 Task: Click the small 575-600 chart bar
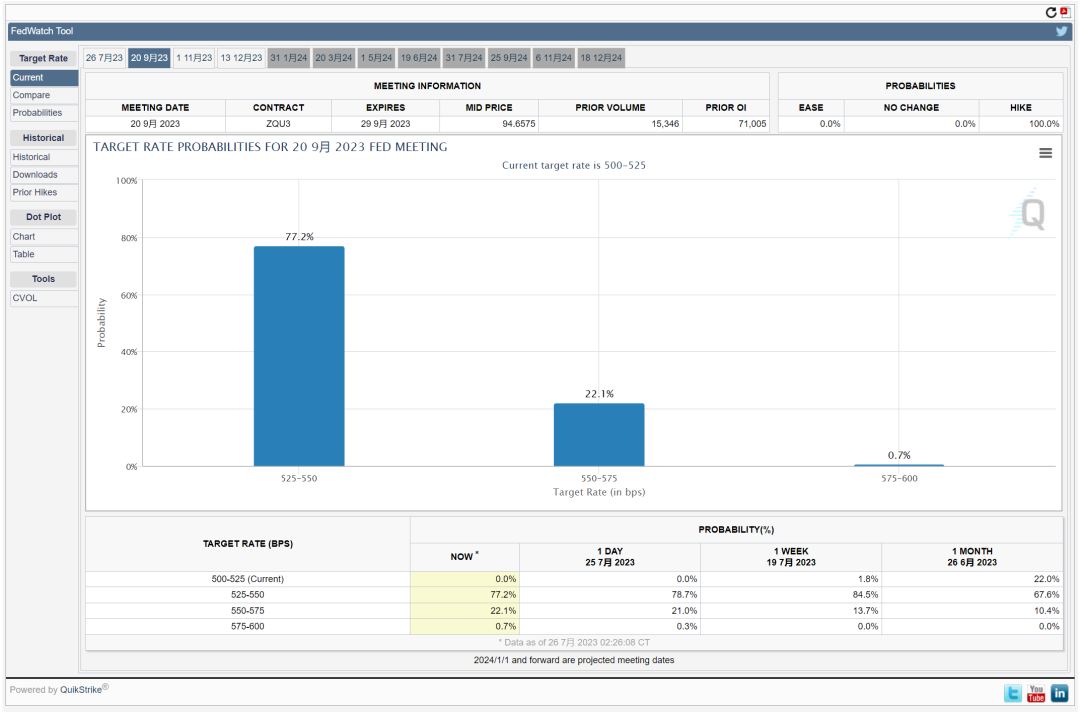click(x=899, y=465)
